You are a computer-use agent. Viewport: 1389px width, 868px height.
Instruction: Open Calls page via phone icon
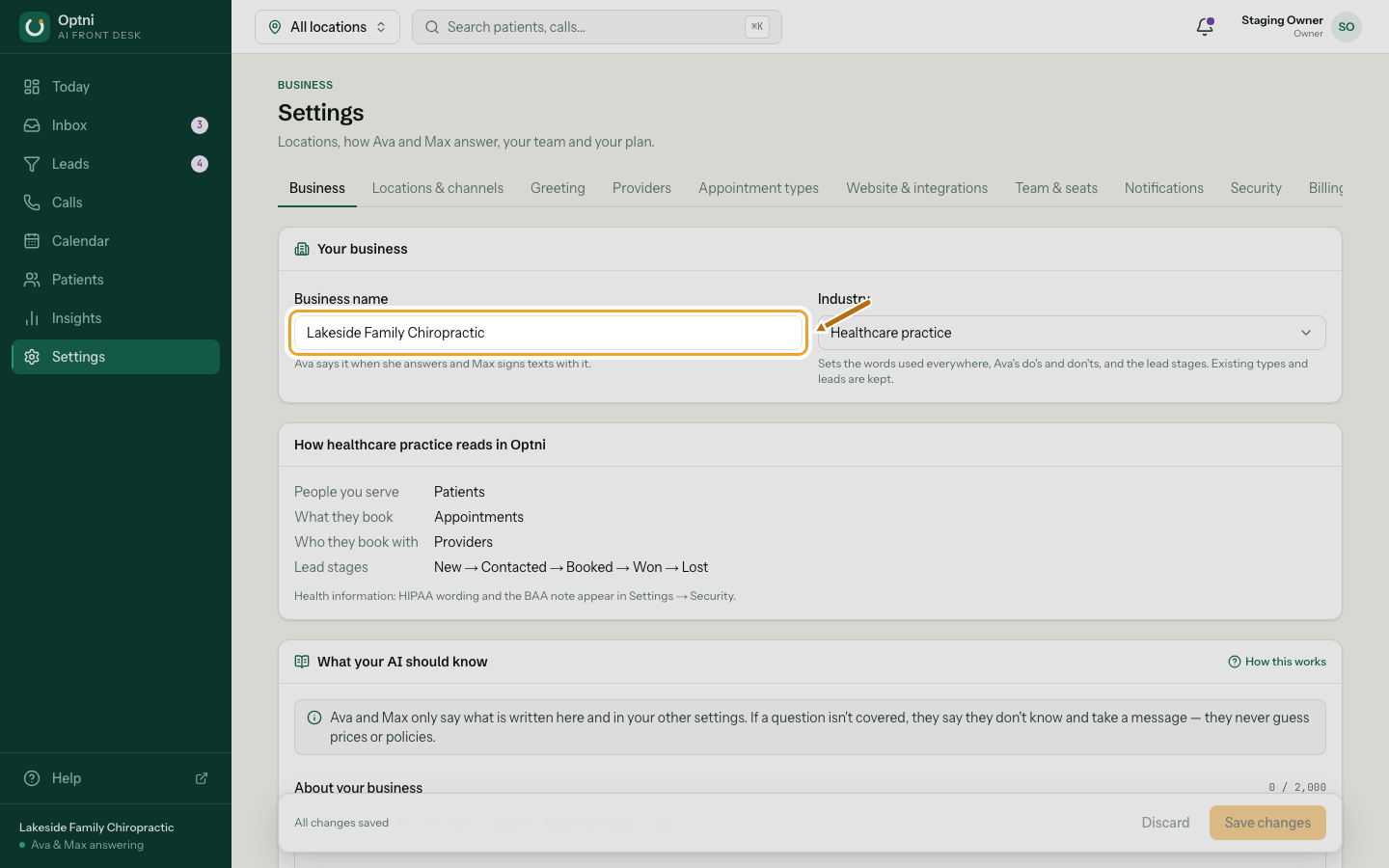(32, 203)
